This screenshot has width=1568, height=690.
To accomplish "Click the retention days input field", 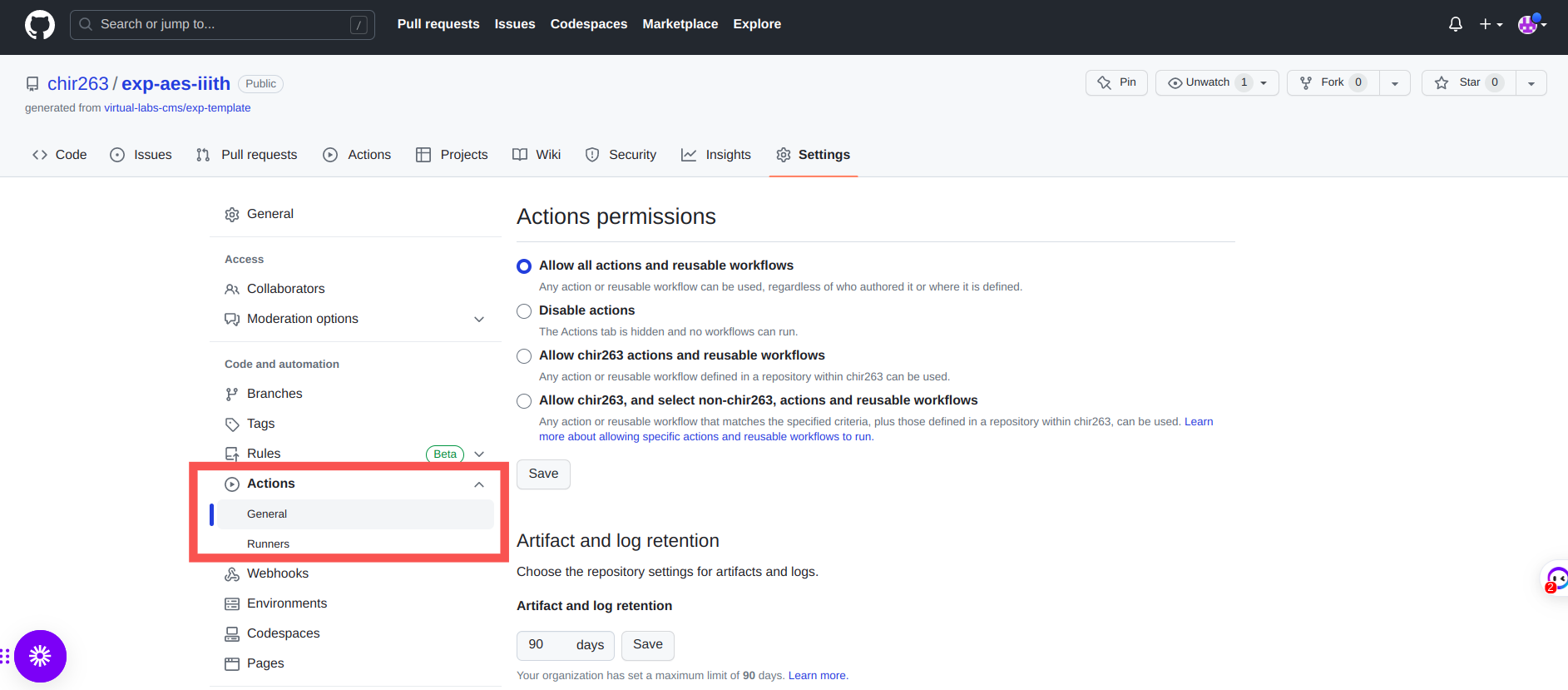I will [x=566, y=645].
